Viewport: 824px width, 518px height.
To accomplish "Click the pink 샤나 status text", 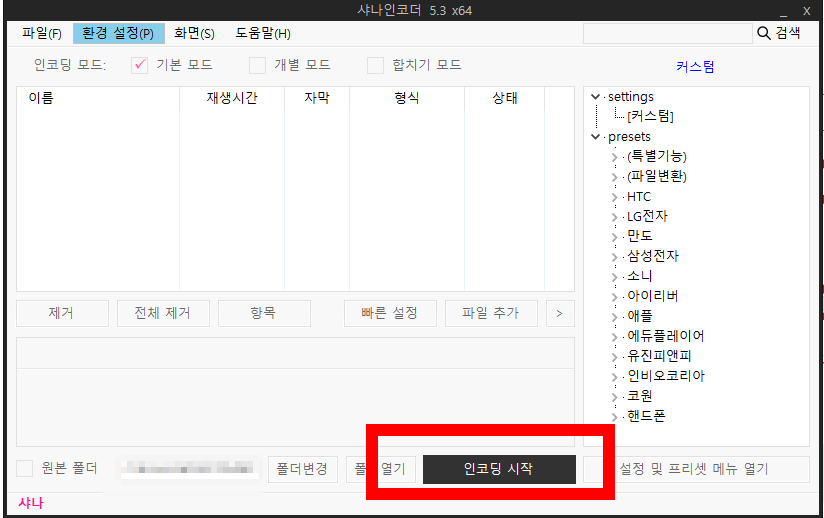I will tap(31, 503).
